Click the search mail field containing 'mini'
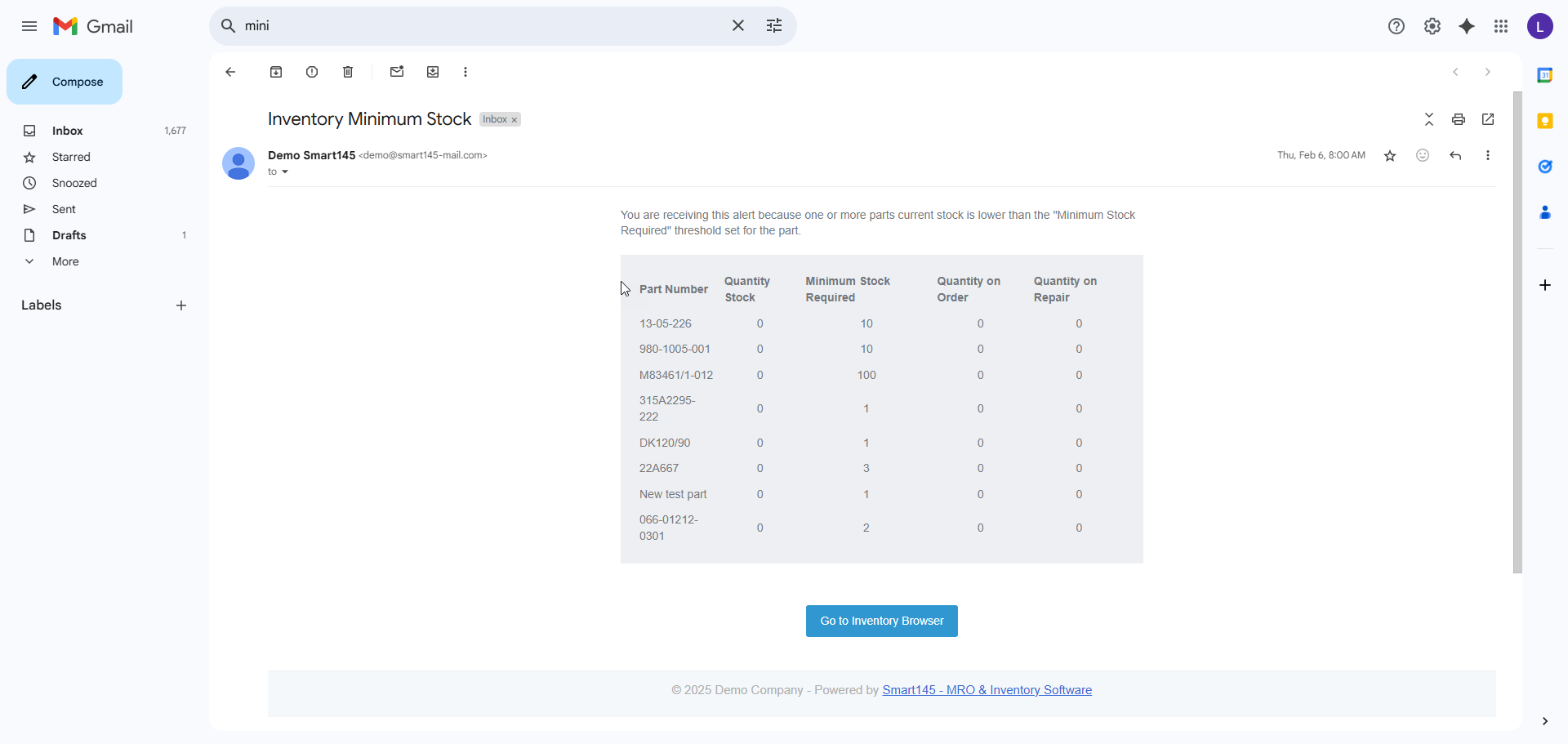The width and height of the screenshot is (1568, 744). (x=482, y=26)
